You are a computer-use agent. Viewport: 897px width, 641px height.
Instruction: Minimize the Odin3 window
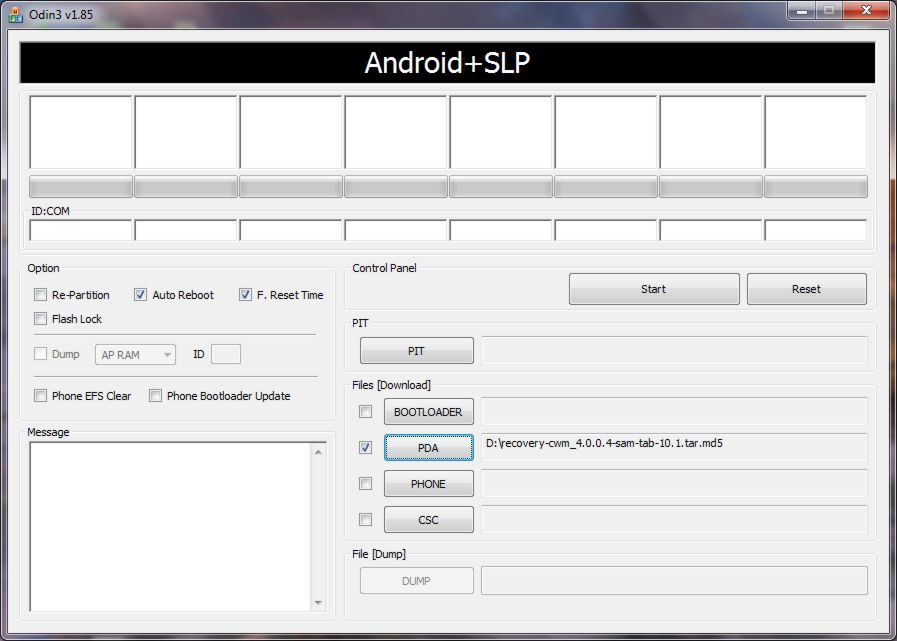point(801,11)
